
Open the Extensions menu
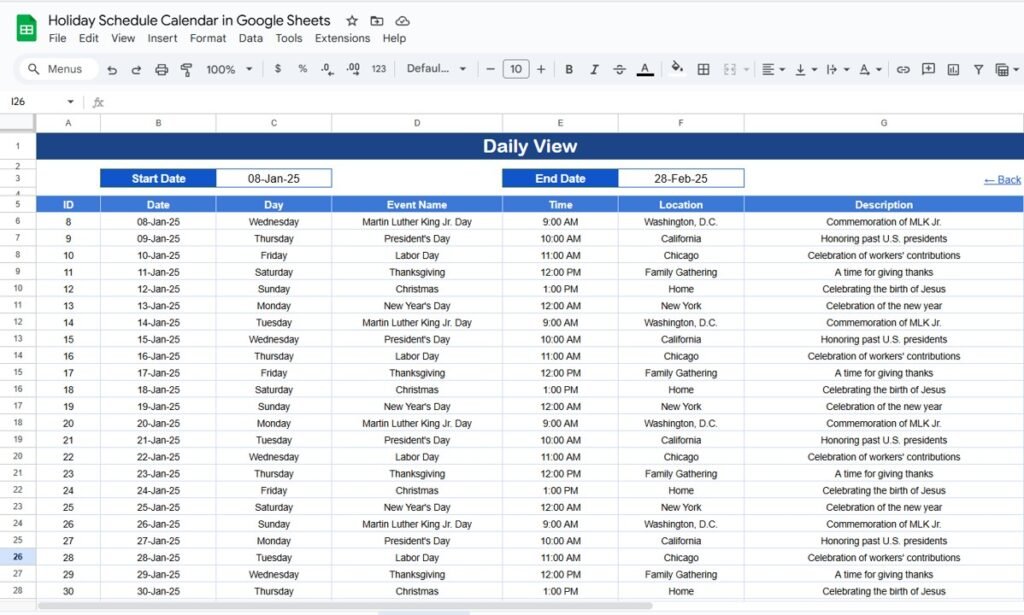(342, 38)
